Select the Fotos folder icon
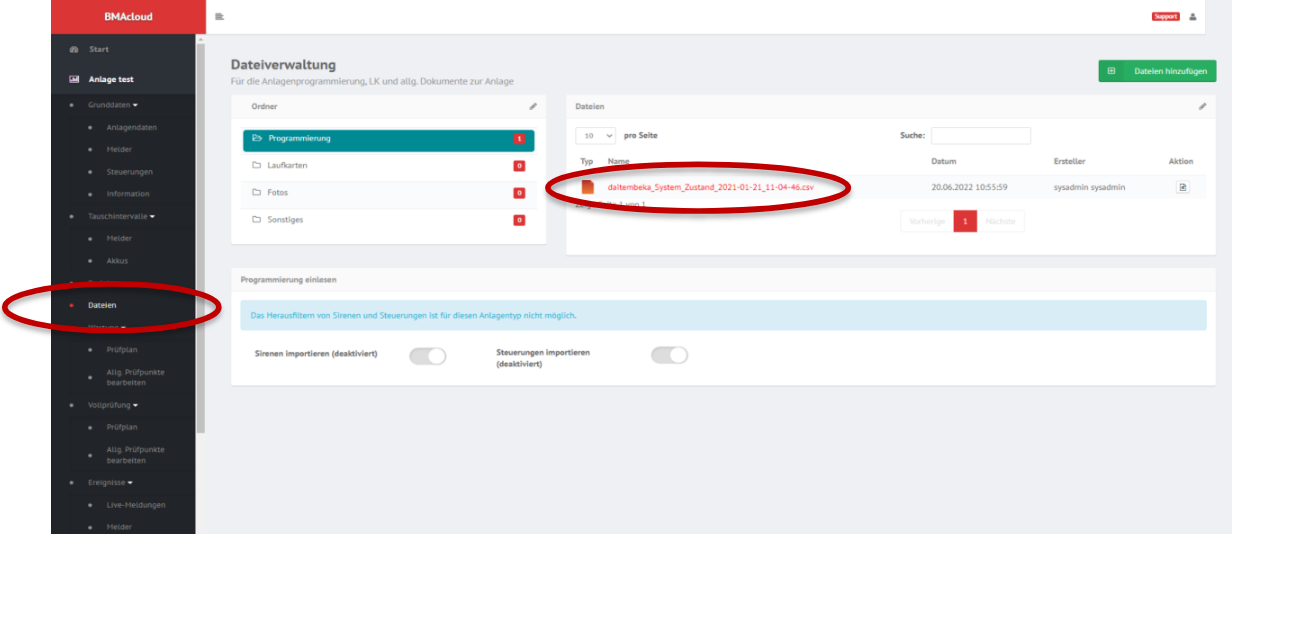 [x=257, y=192]
